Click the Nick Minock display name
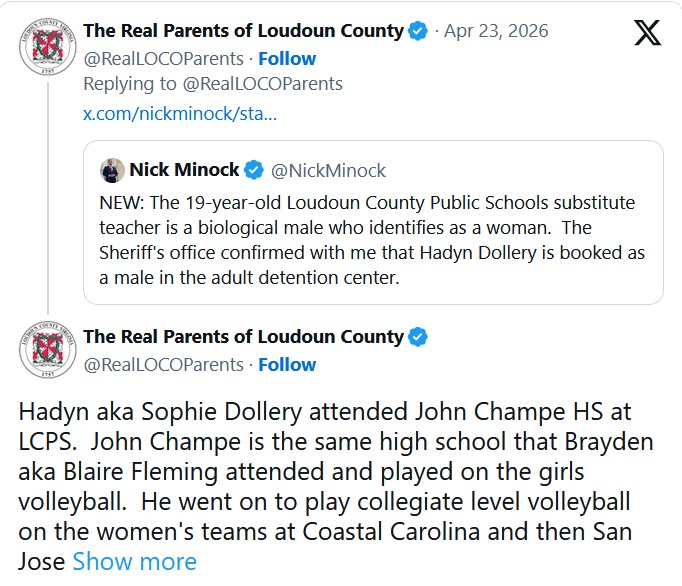 (x=184, y=170)
